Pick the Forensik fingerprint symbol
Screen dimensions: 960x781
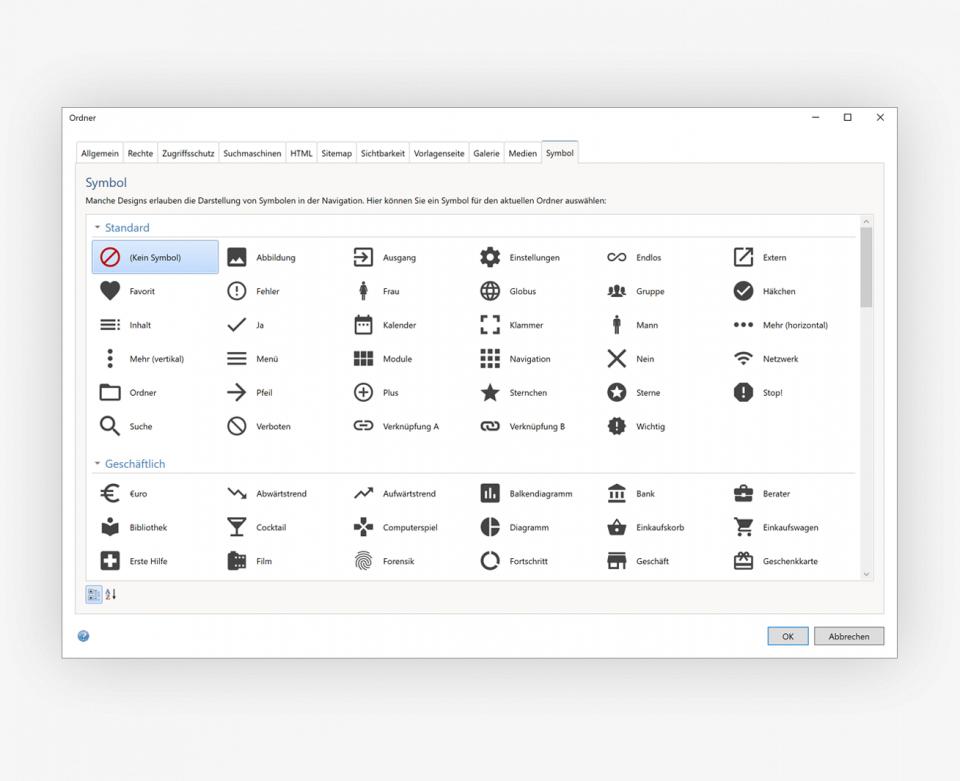(x=363, y=561)
